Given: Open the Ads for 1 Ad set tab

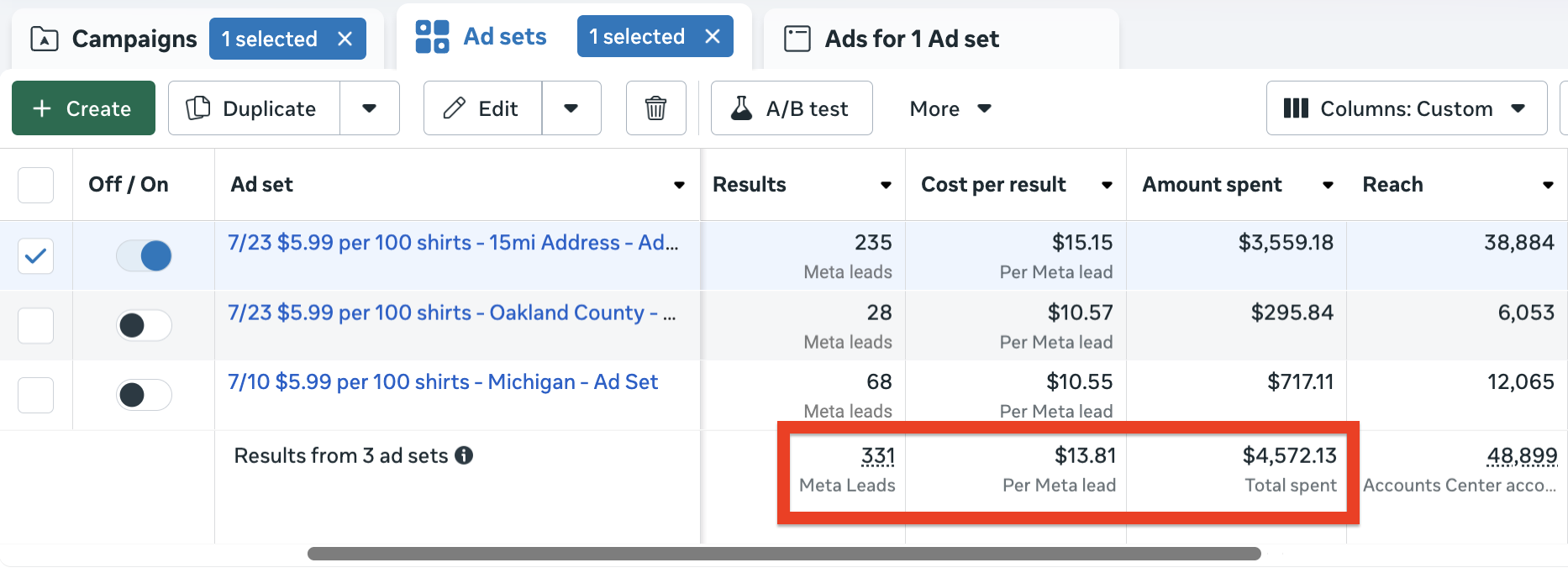Looking at the screenshot, I should 911,39.
